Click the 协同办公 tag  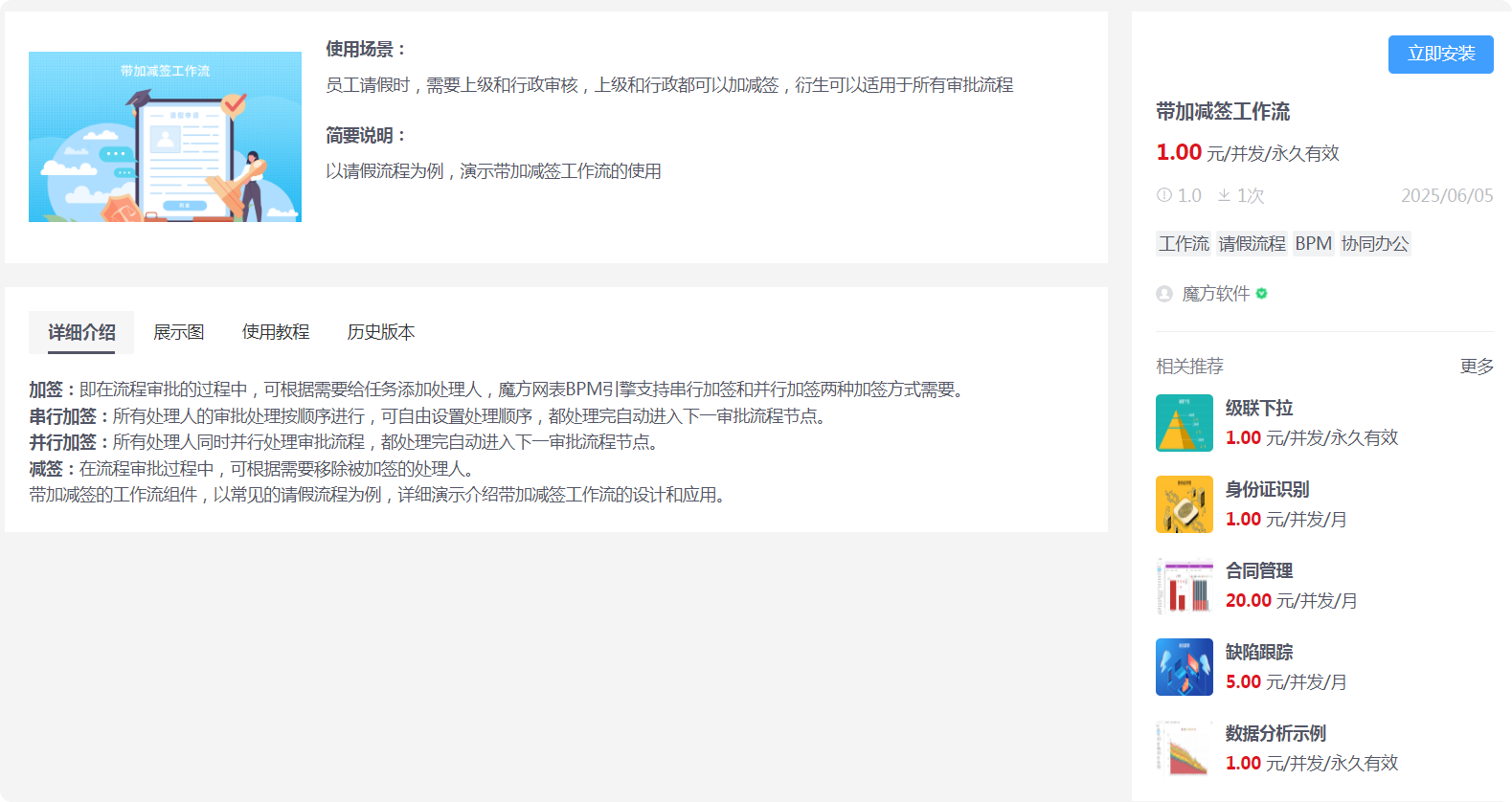coord(1375,244)
